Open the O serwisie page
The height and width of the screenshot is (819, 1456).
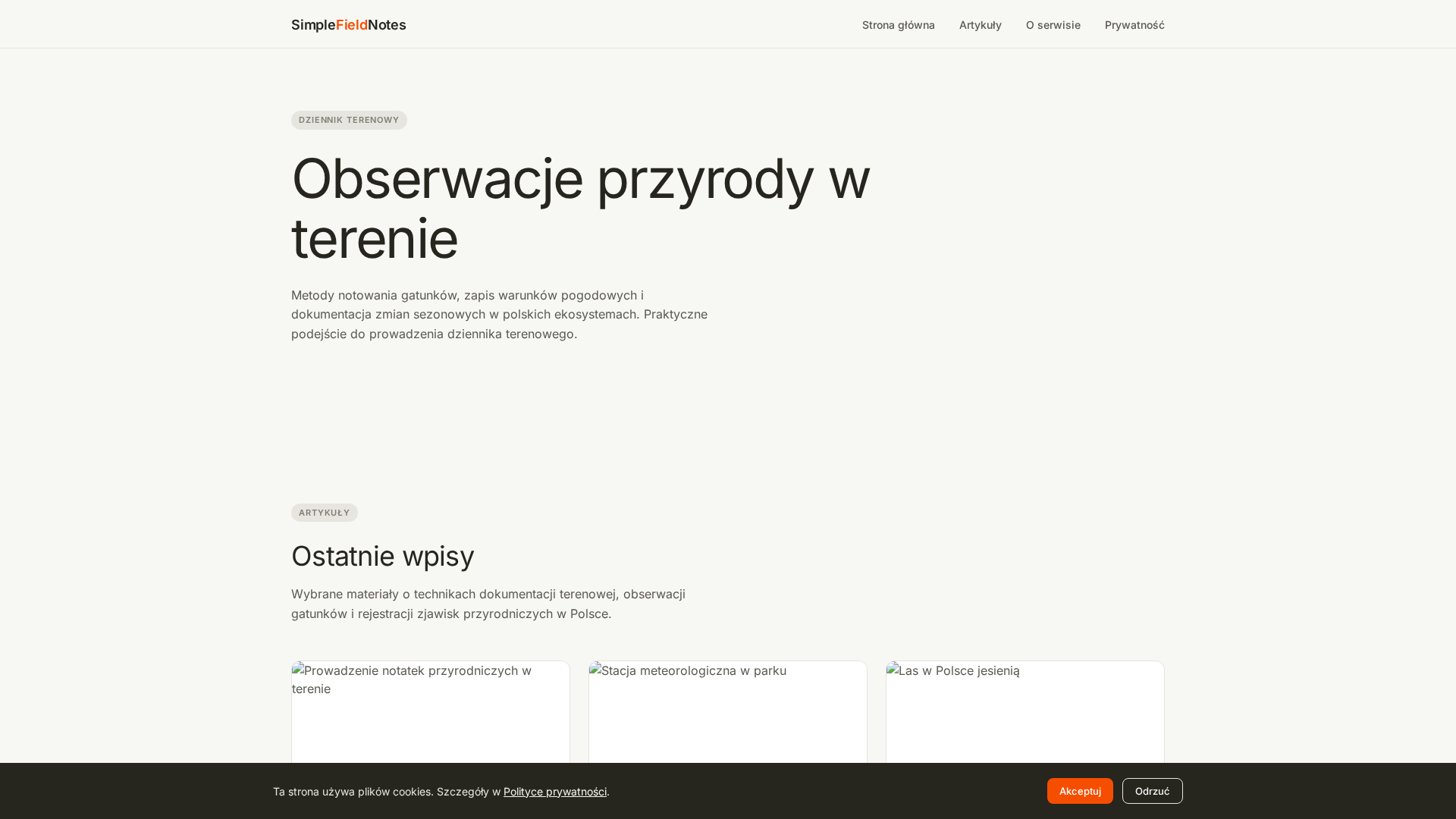(1053, 25)
